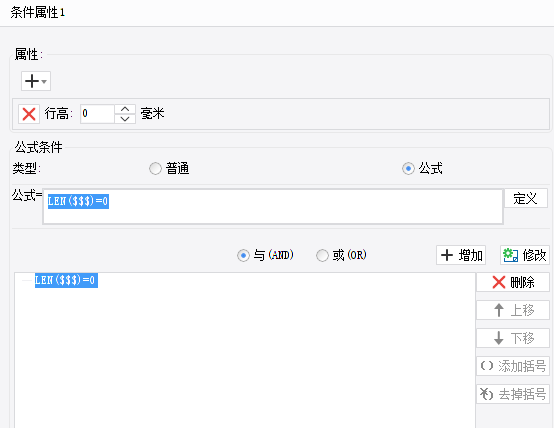
Task: Decrease row height with the down spinner arrow
Action: [125, 119]
